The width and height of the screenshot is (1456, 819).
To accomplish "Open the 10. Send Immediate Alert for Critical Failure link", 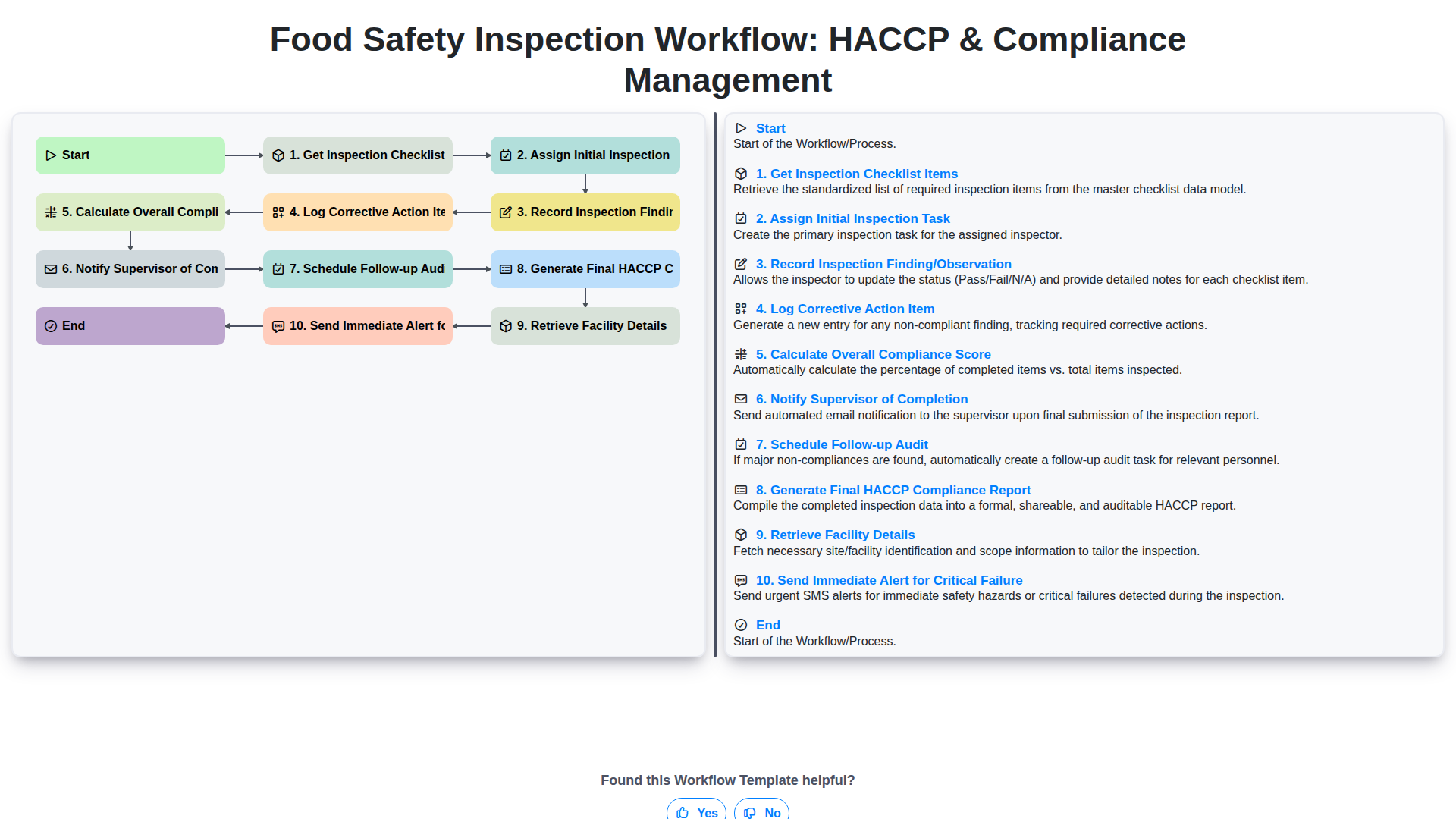I will (890, 580).
